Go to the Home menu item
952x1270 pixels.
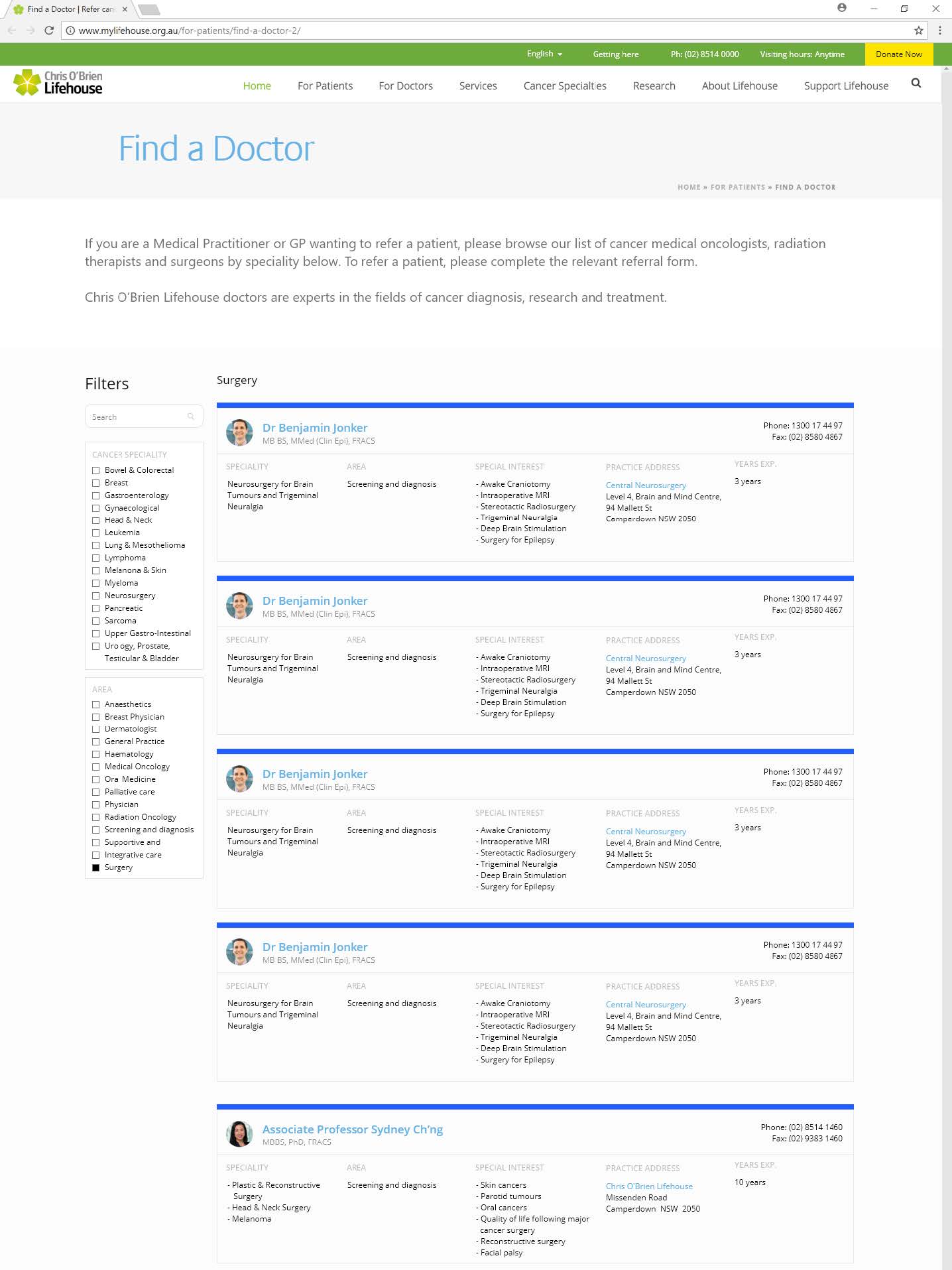pyautogui.click(x=257, y=86)
